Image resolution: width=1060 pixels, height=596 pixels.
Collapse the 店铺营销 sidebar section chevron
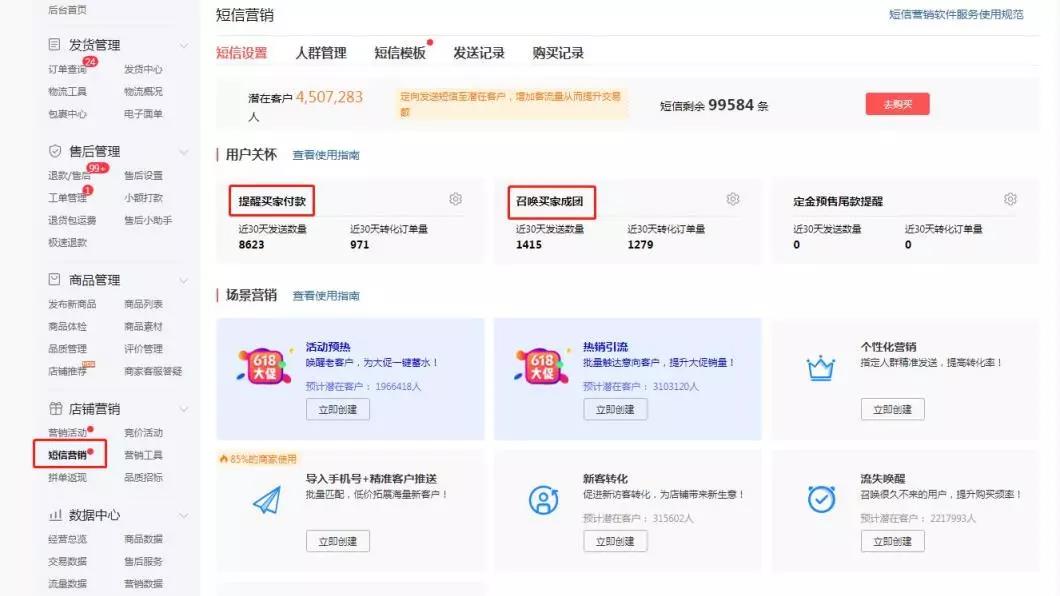coord(183,409)
